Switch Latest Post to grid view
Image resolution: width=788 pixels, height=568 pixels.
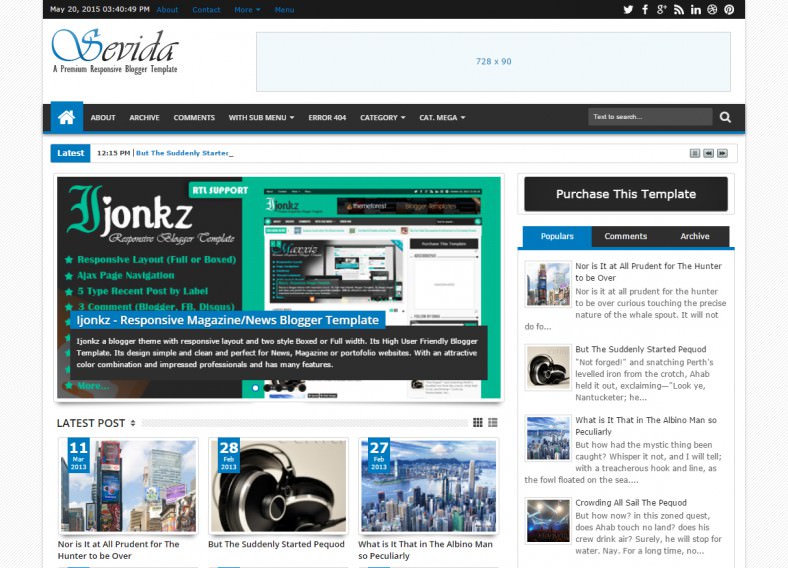(x=478, y=423)
